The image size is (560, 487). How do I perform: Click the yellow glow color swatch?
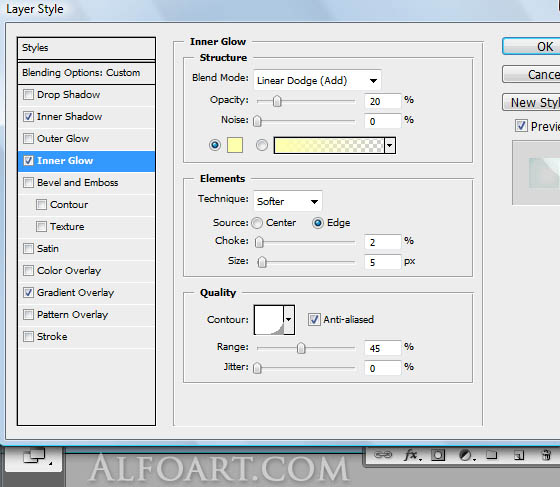click(x=235, y=145)
